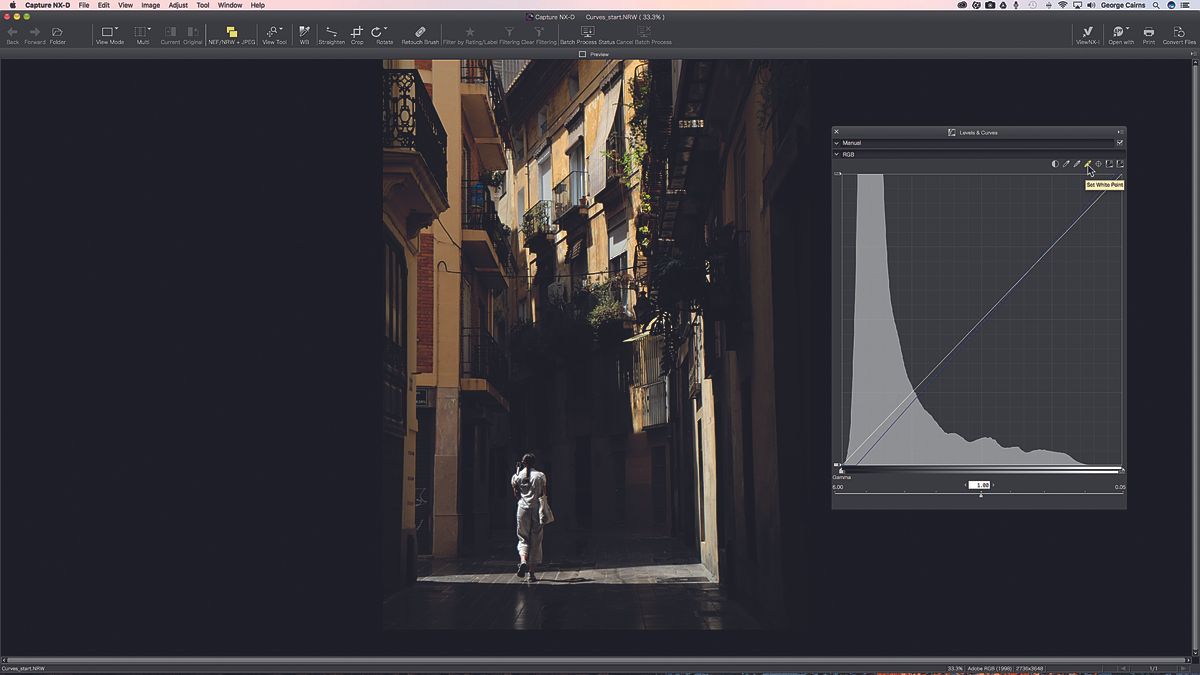The height and width of the screenshot is (675, 1200).
Task: Select the Retouch Brush tool
Action: coord(418,32)
